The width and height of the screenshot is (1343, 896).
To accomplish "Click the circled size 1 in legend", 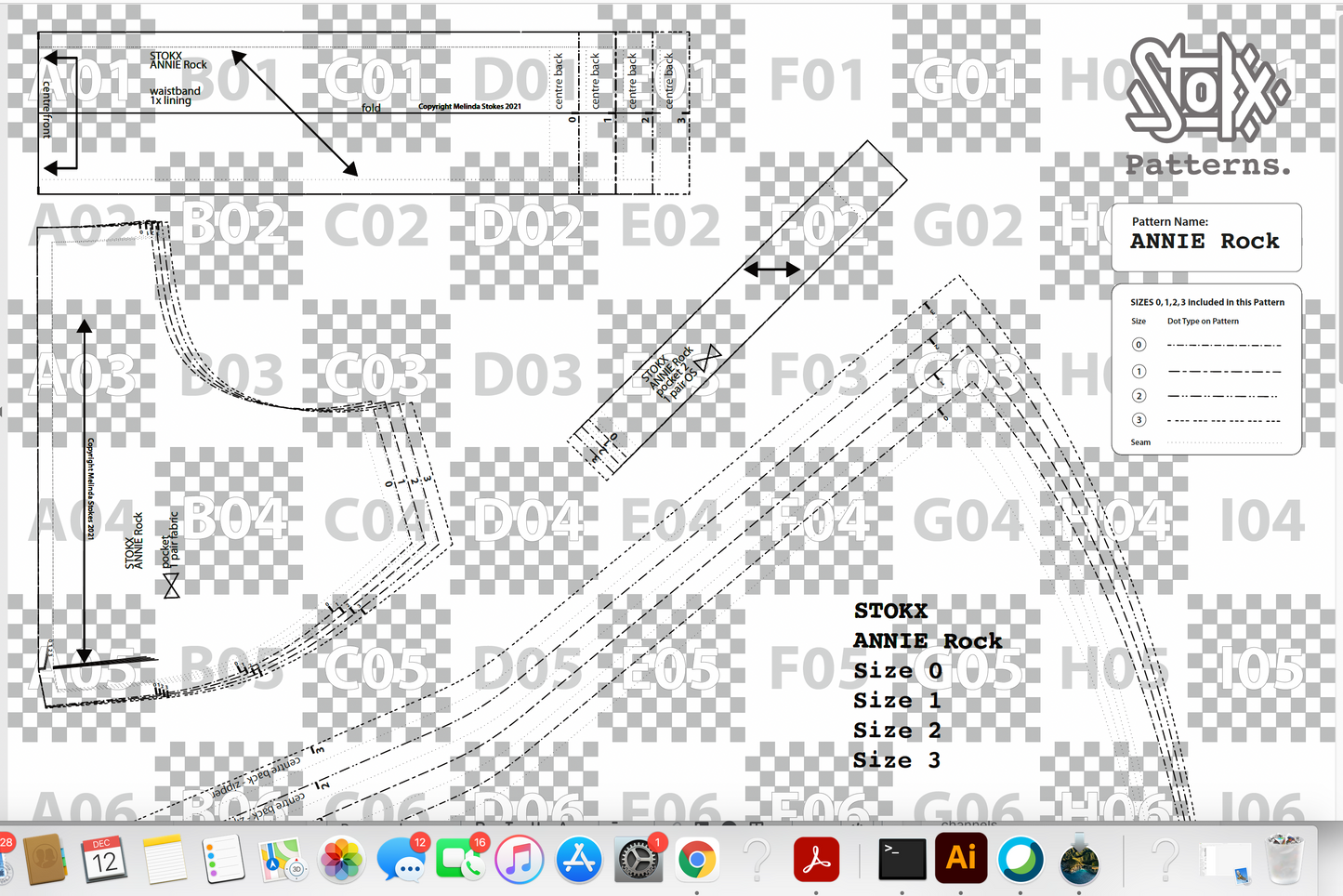I will 1139,371.
